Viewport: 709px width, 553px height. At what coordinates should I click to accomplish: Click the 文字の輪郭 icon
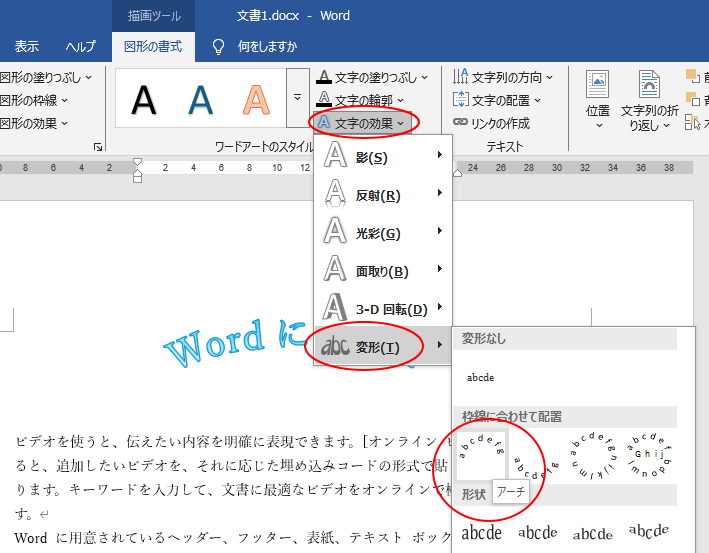click(324, 99)
